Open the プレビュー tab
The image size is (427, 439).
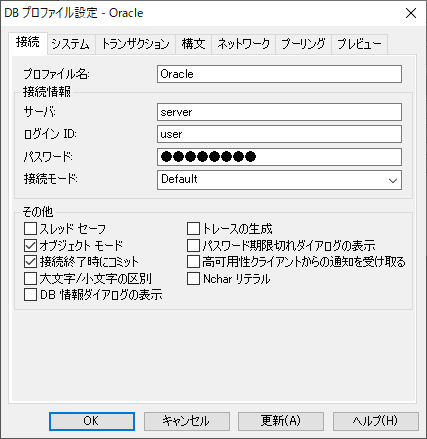pos(359,44)
